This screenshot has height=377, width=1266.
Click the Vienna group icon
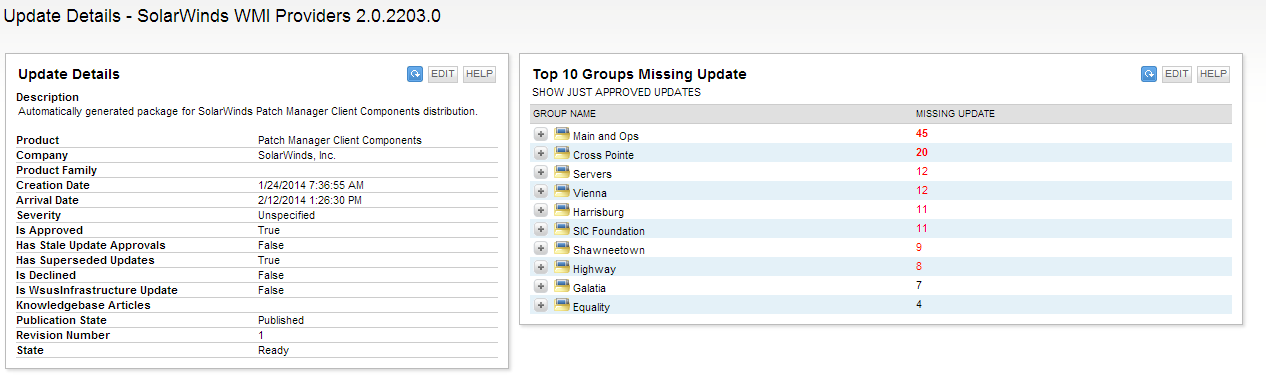[x=561, y=192]
